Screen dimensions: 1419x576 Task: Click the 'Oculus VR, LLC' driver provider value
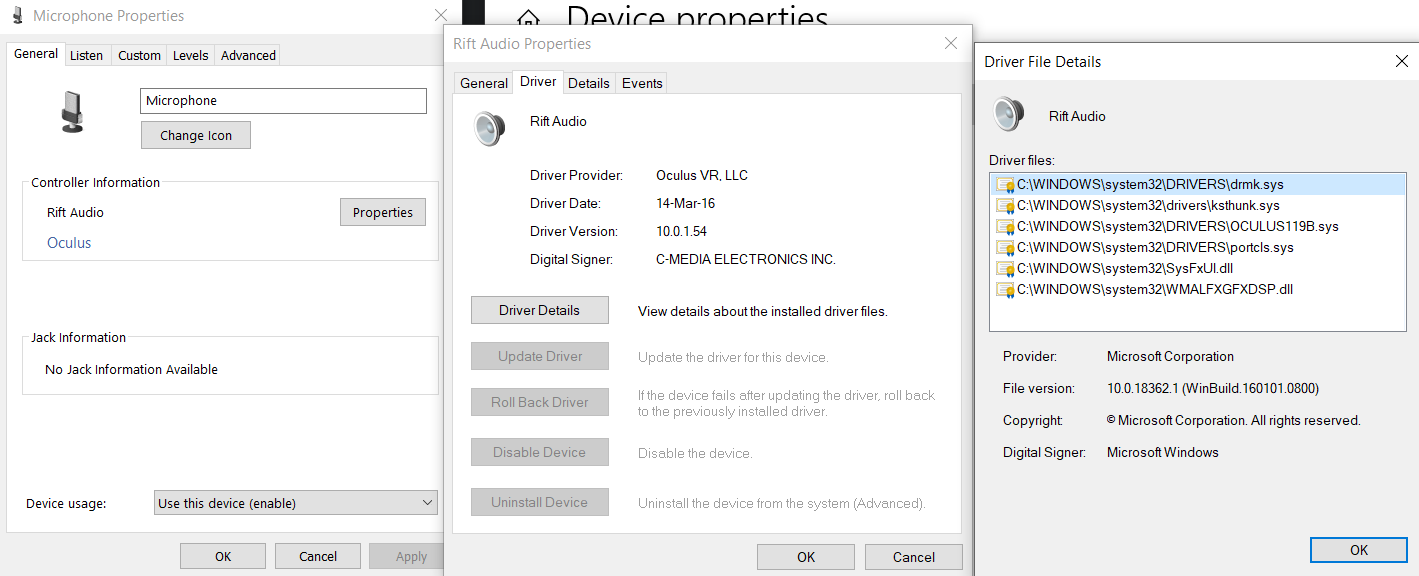pyautogui.click(x=702, y=175)
